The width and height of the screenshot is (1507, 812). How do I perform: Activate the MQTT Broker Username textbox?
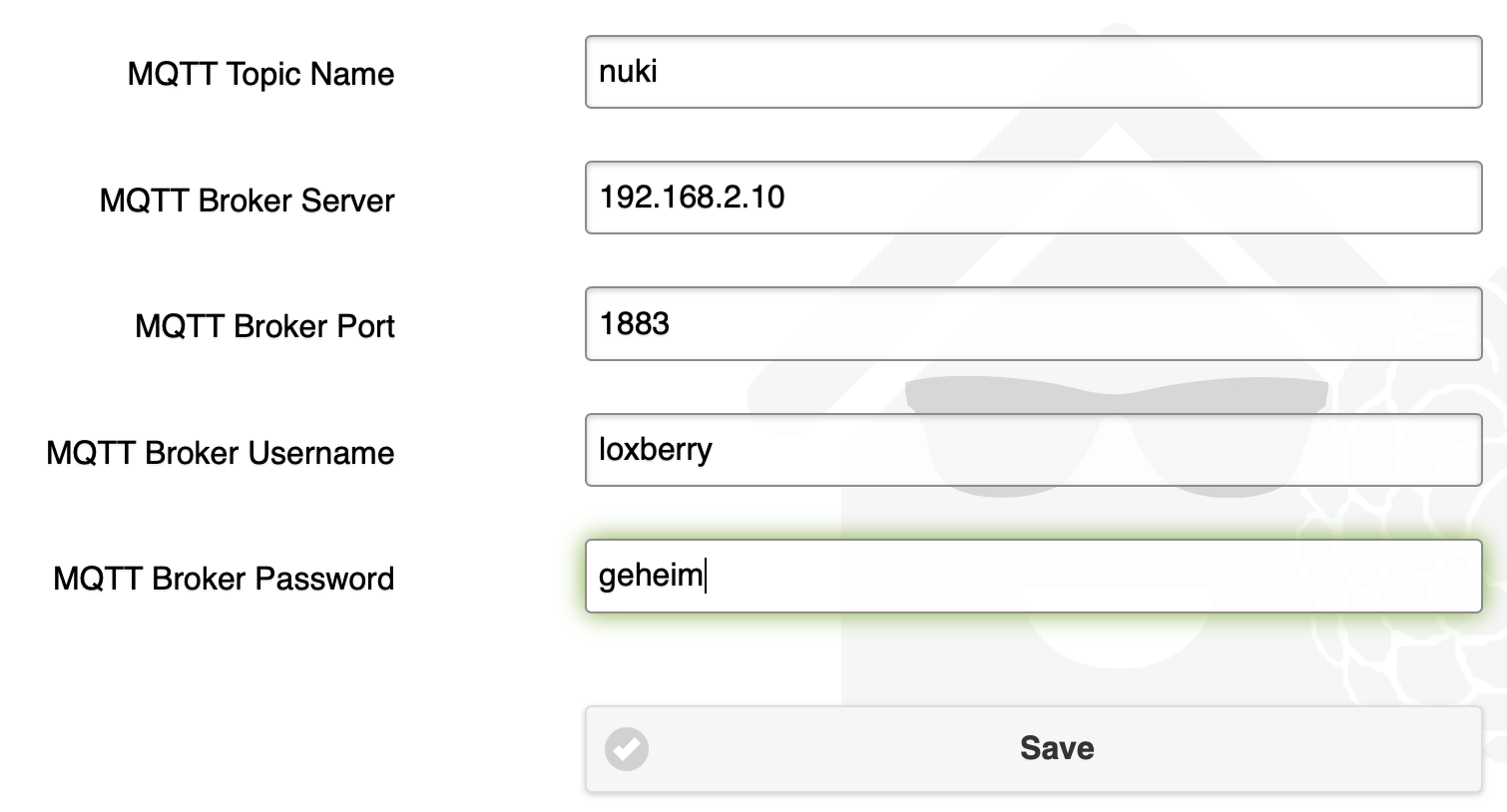(x=1033, y=450)
